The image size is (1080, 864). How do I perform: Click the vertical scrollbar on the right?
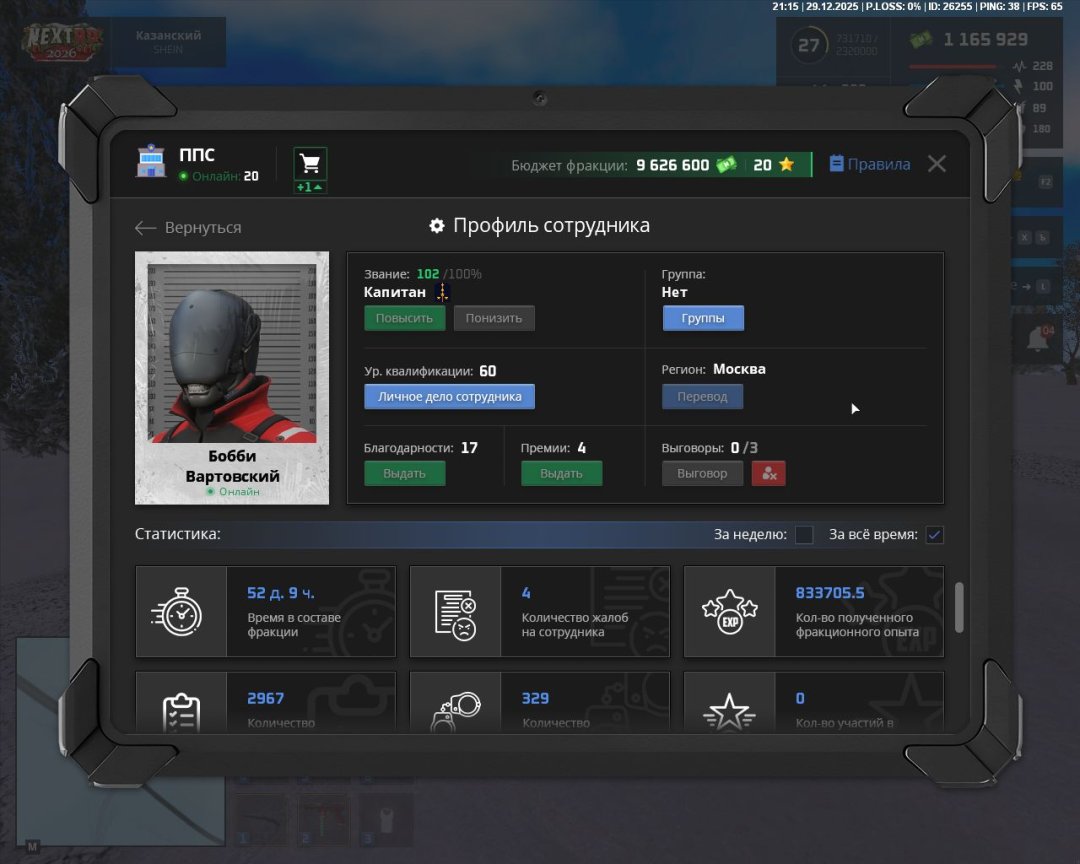click(x=960, y=607)
